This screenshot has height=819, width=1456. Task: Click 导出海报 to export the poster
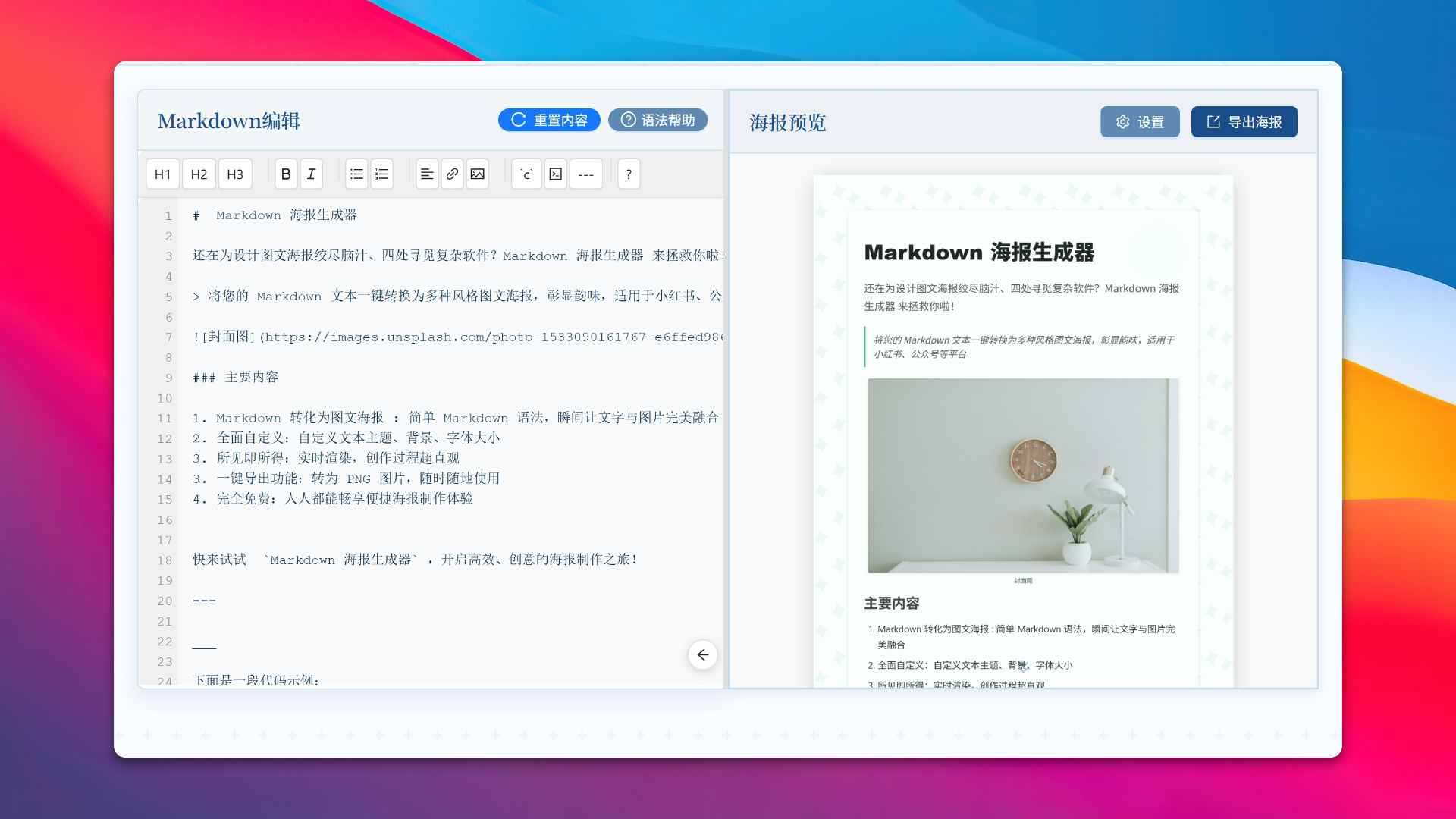click(1244, 122)
